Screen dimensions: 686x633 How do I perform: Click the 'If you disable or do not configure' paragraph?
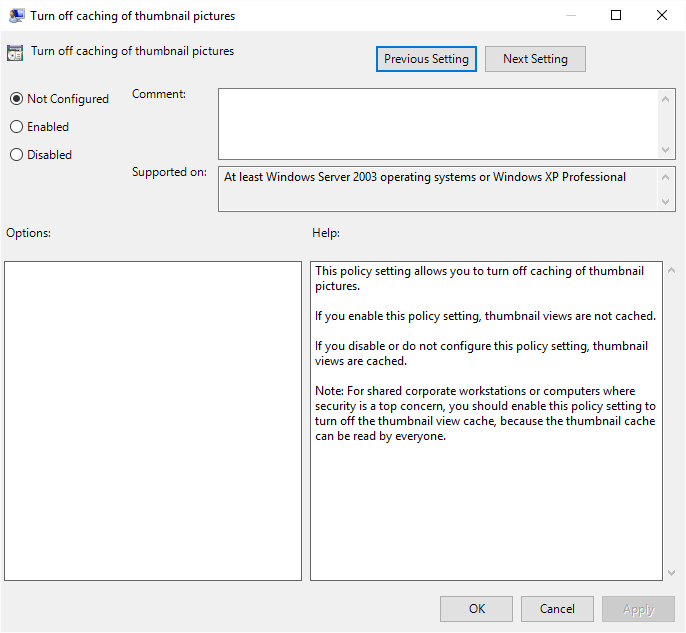(x=481, y=353)
